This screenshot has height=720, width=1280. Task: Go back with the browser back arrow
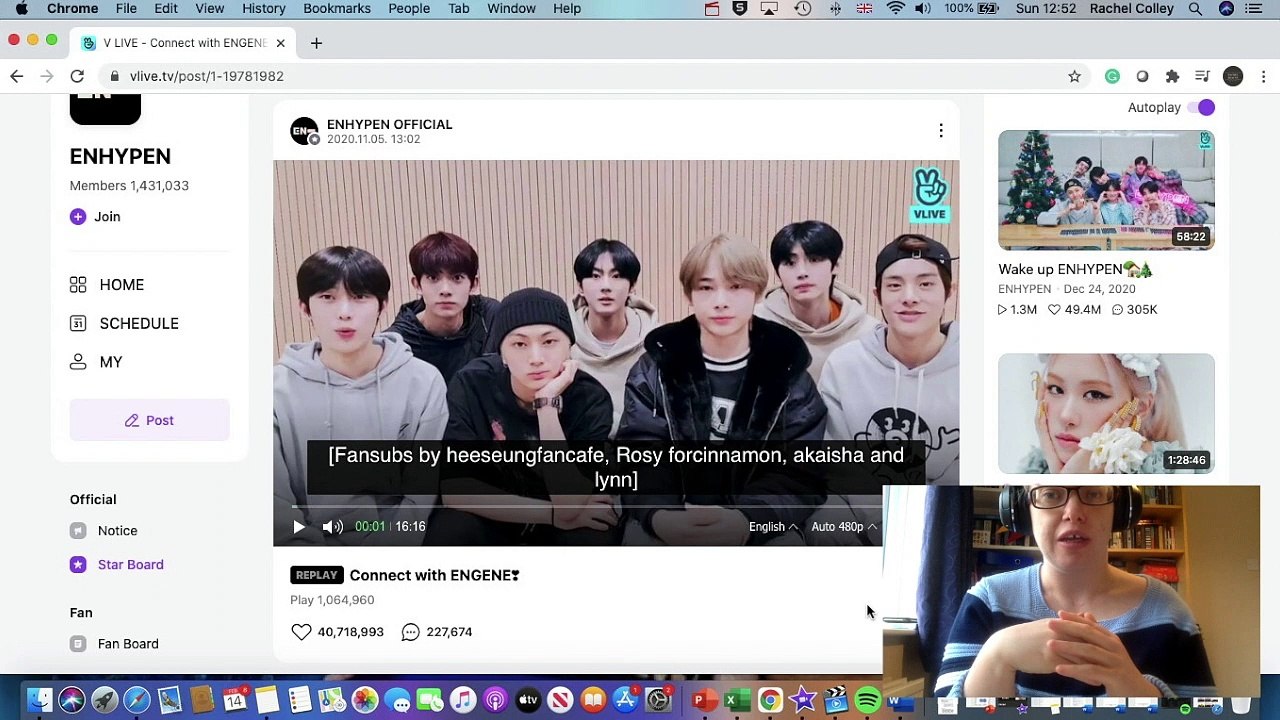(17, 76)
